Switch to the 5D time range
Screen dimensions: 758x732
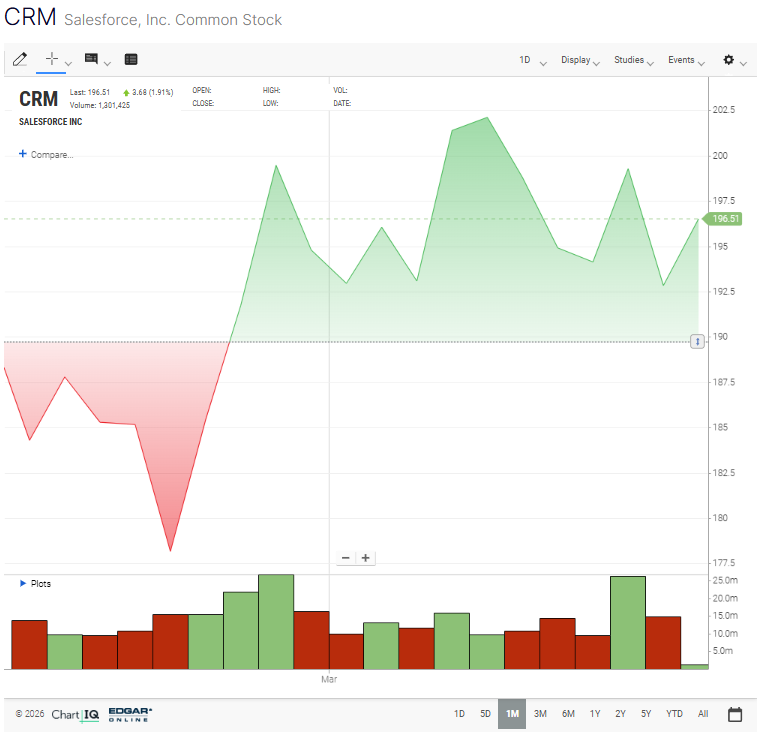point(485,714)
